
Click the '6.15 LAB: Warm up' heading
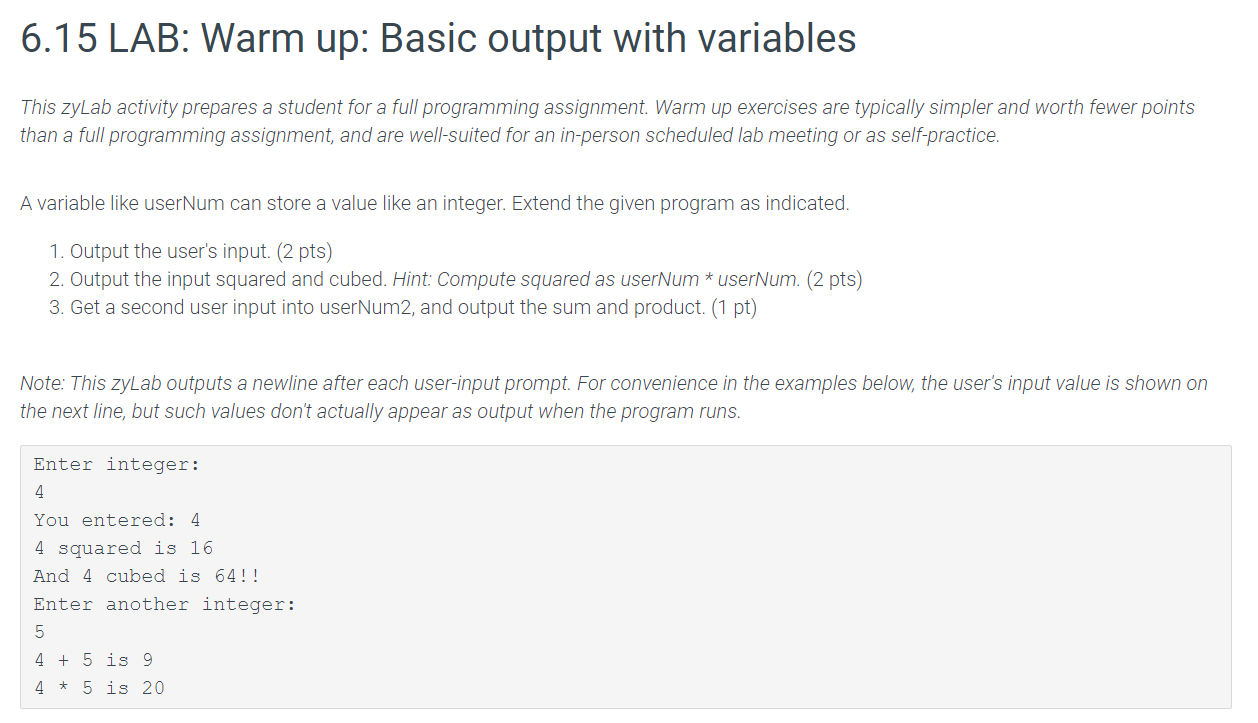point(438,39)
